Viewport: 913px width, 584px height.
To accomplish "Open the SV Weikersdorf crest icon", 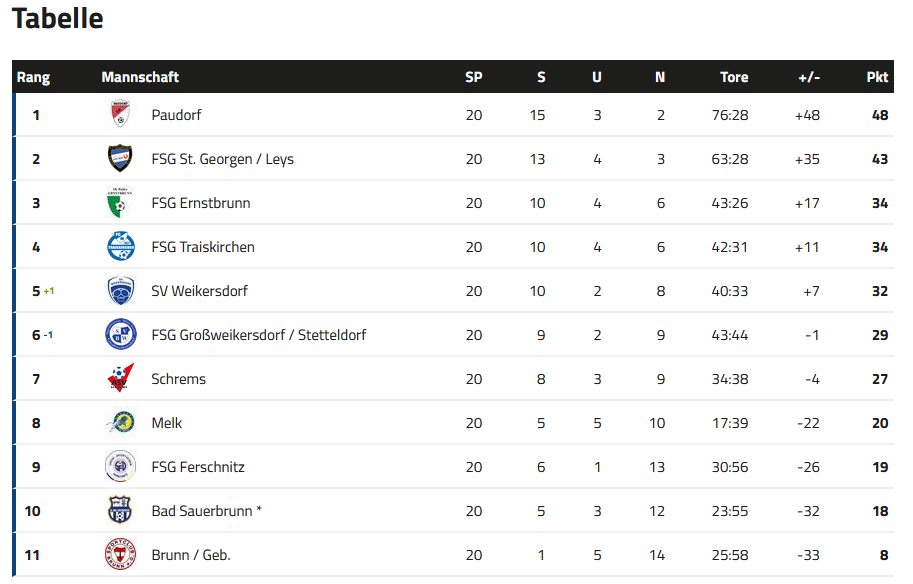I will click(x=121, y=291).
